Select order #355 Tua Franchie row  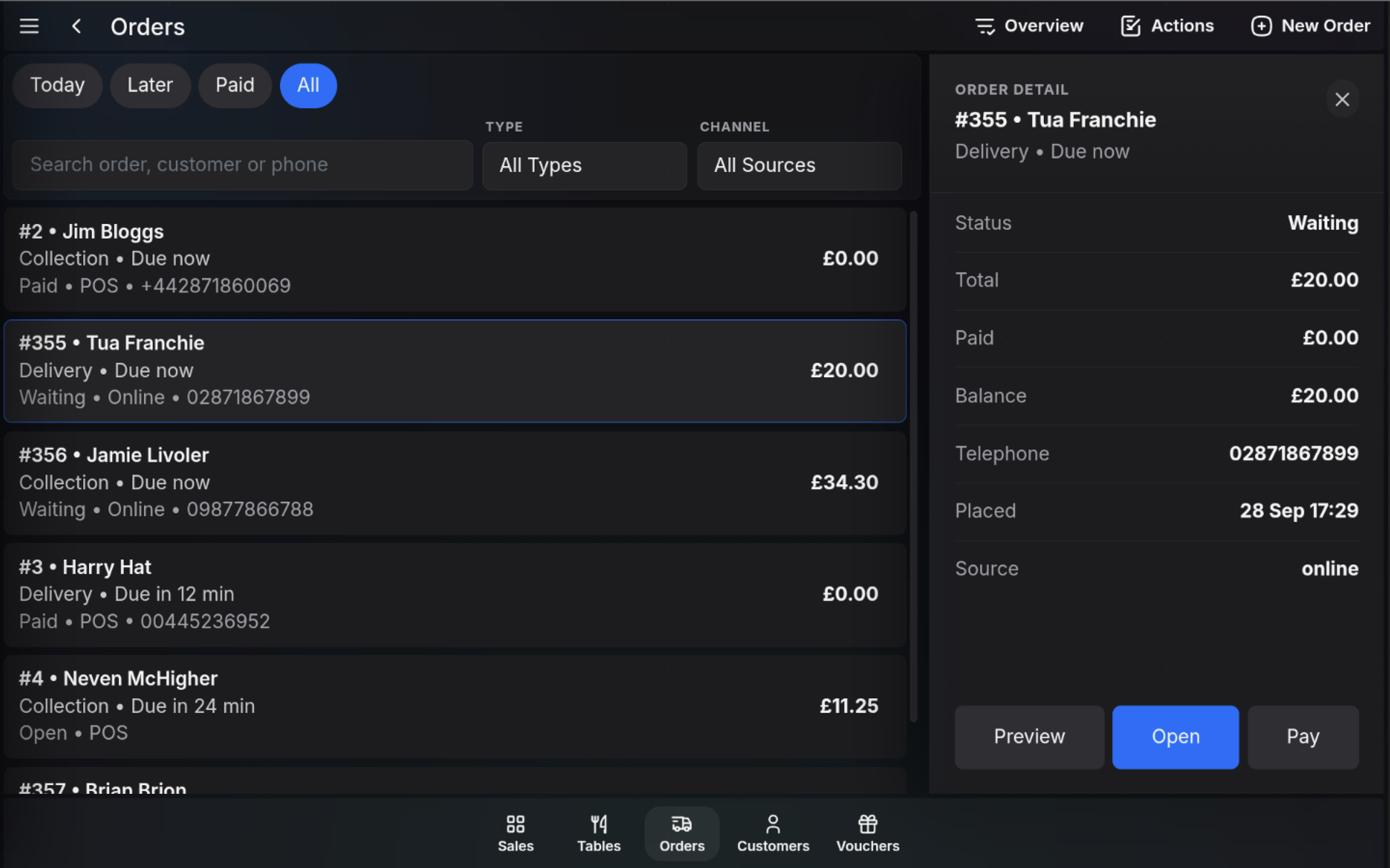(455, 371)
